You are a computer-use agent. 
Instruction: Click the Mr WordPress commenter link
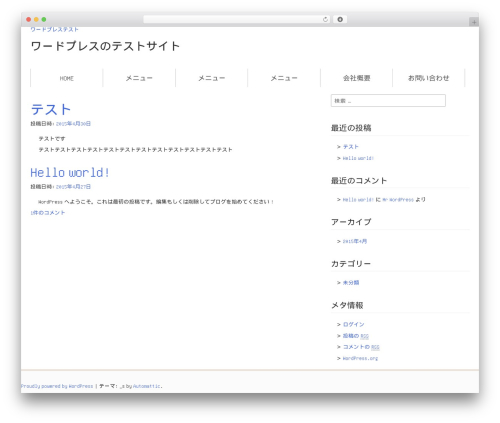[398, 200]
